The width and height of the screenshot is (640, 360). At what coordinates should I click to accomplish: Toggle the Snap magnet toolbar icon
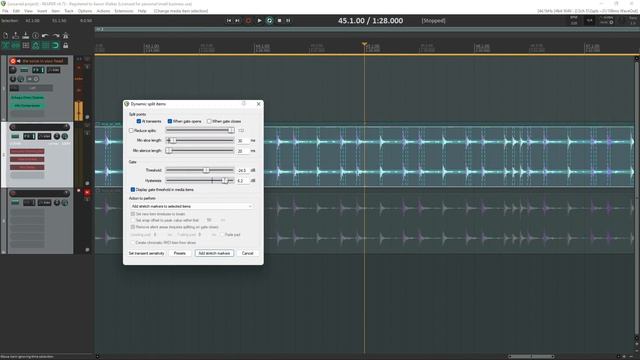[x=56, y=46]
